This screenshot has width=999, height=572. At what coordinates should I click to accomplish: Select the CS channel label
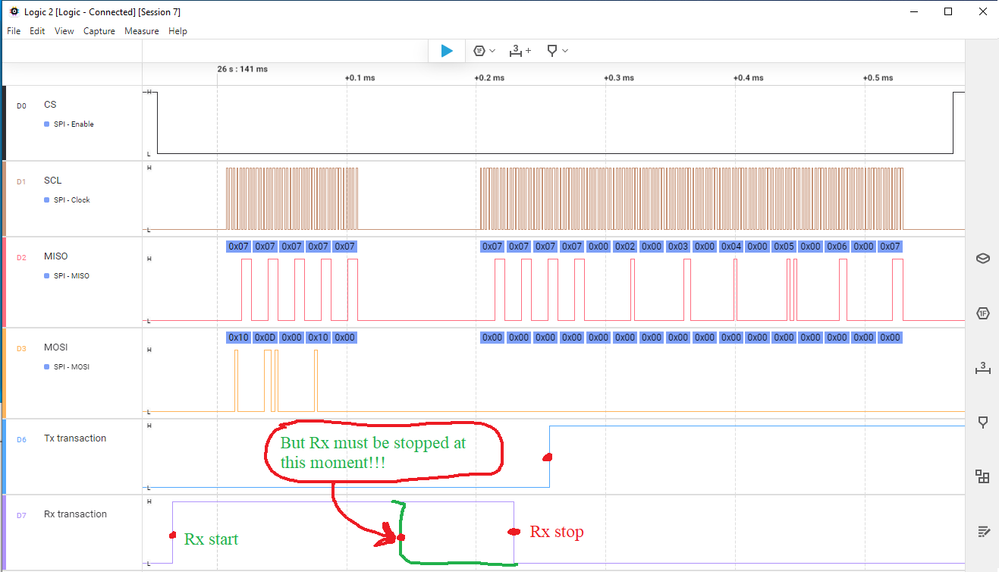(x=50, y=104)
